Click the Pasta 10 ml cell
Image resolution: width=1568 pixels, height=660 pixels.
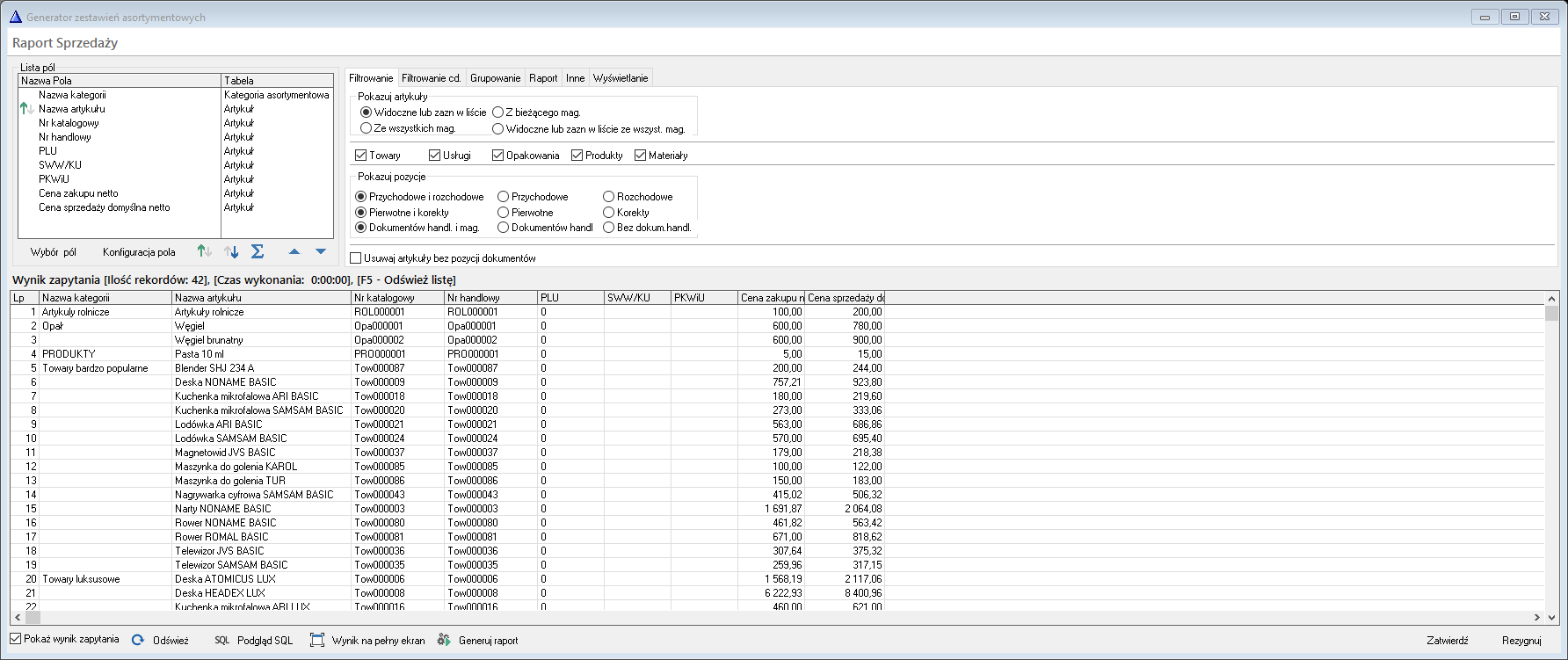(x=261, y=354)
